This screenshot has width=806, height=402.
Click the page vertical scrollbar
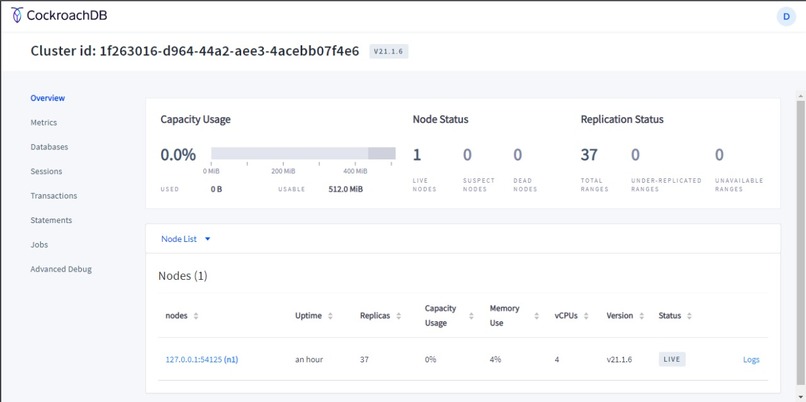coord(800,242)
